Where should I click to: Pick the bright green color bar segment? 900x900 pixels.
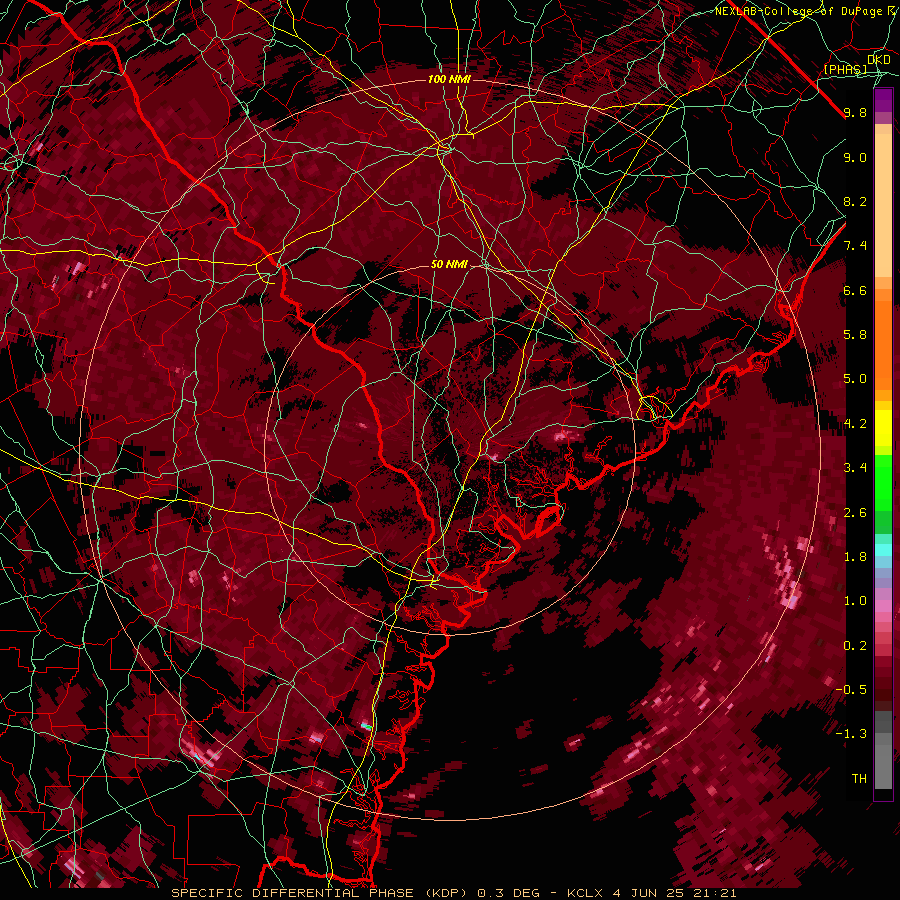(883, 482)
